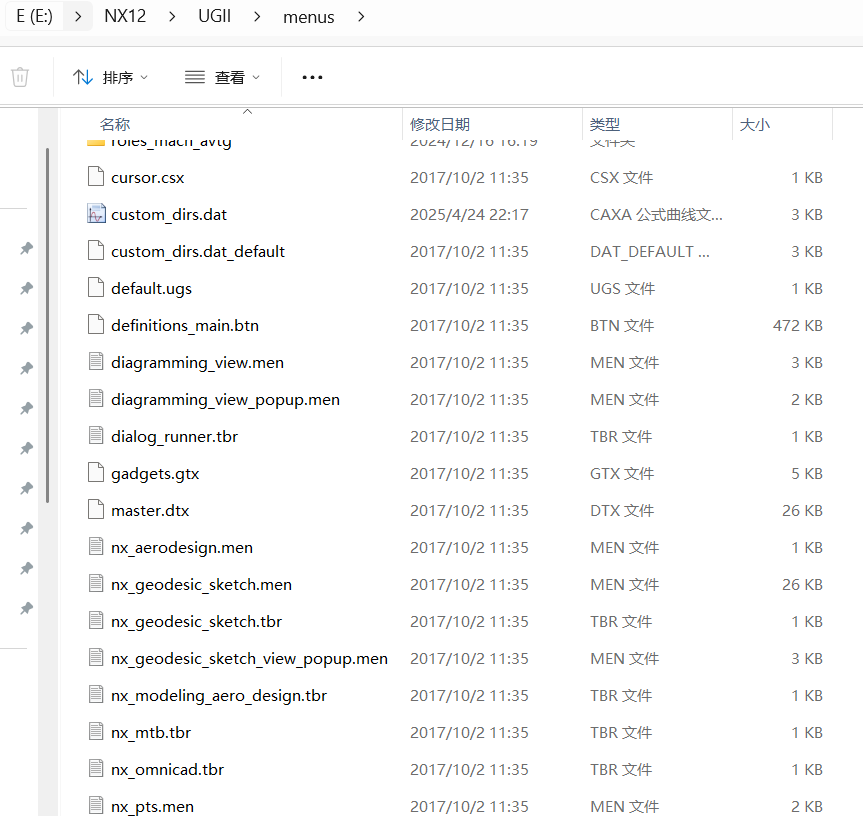The image size is (863, 816).
Task: Click the nx_pts.men file icon
Action: pyautogui.click(x=96, y=806)
